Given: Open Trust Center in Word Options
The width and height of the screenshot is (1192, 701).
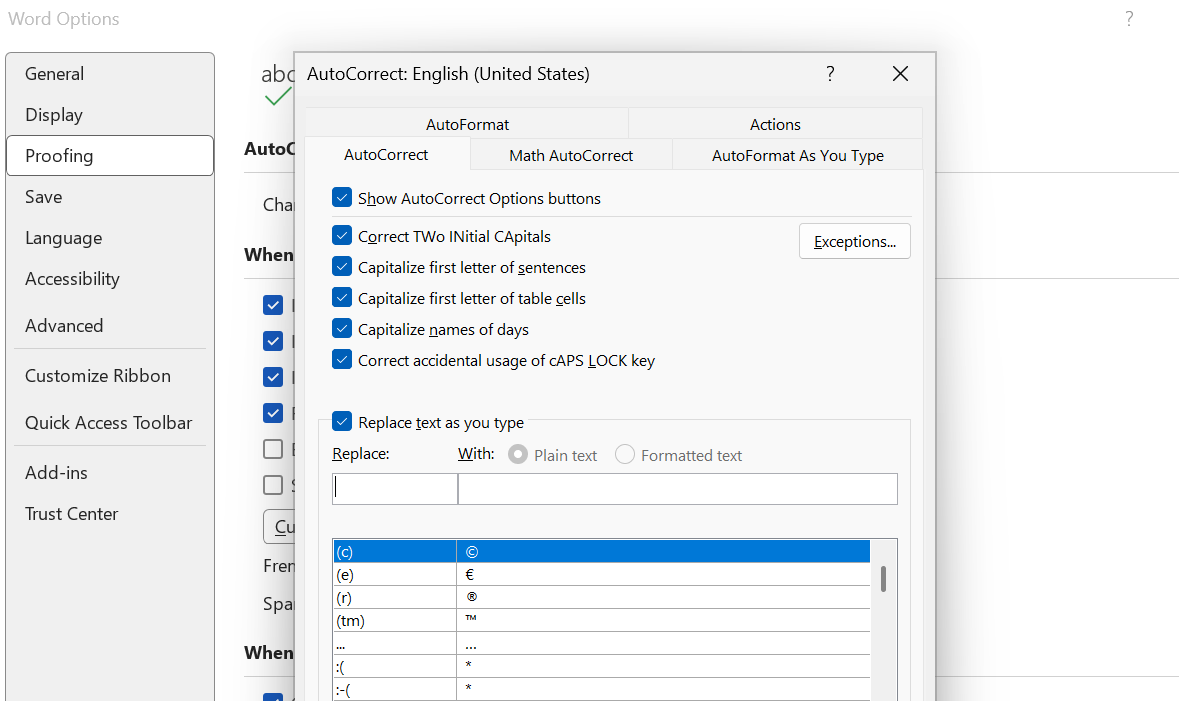Looking at the screenshot, I should (x=109, y=514).
